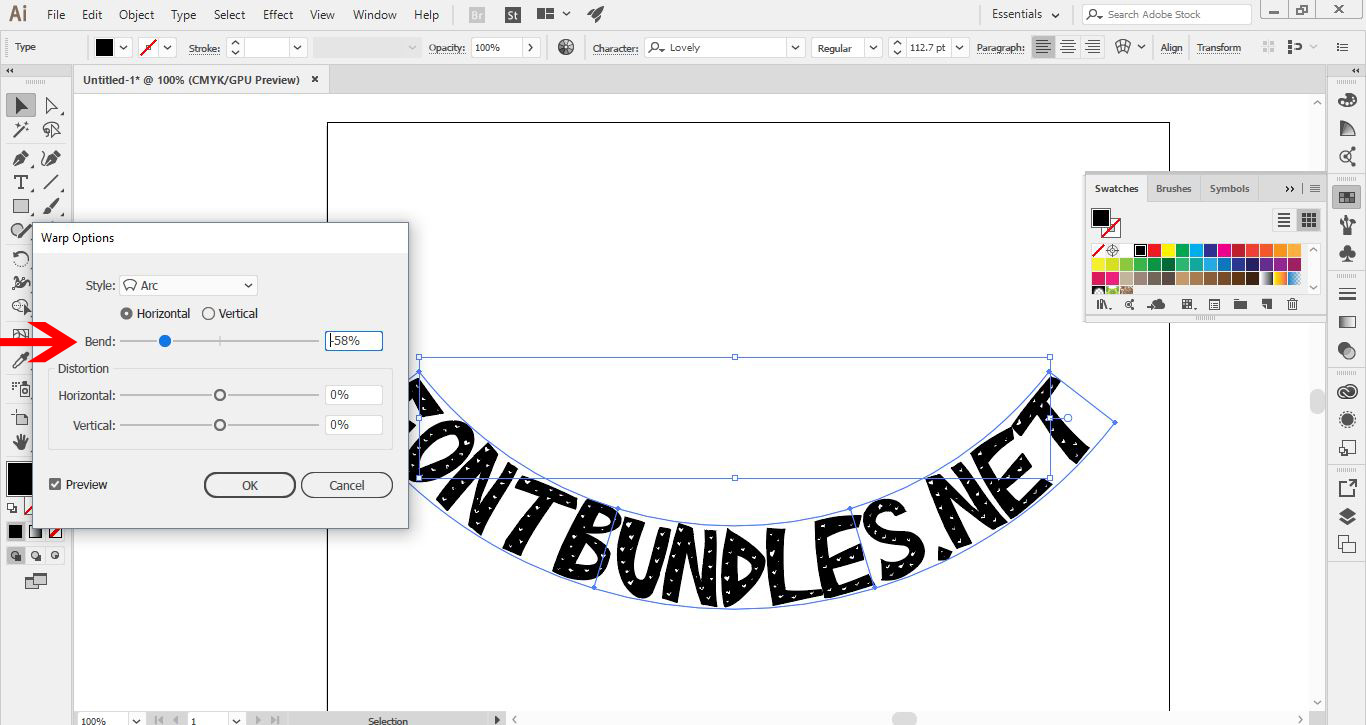The height and width of the screenshot is (725, 1366).
Task: Open the stroke weight dropdown
Action: 298,47
